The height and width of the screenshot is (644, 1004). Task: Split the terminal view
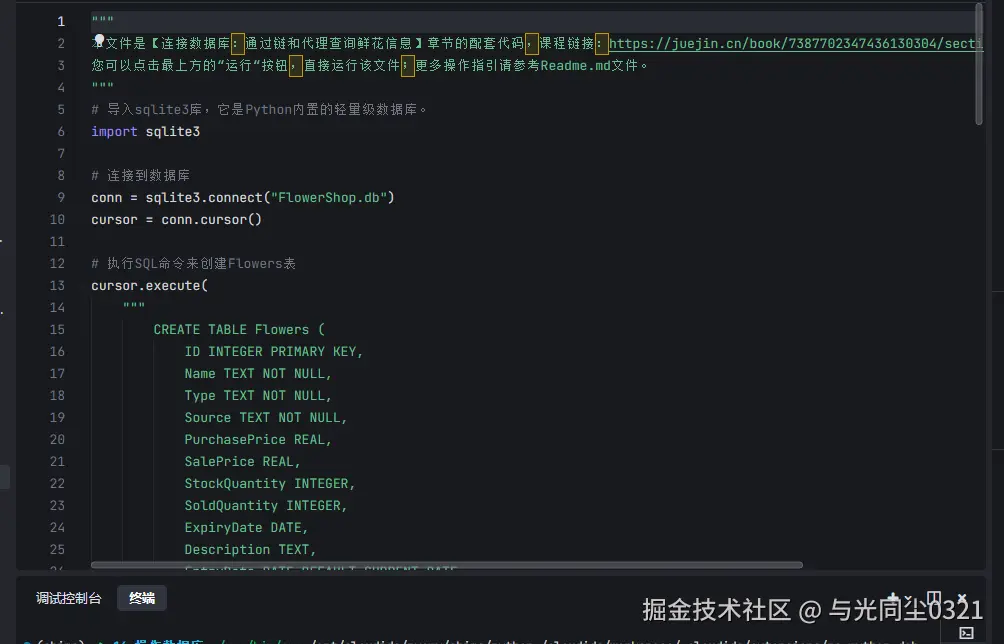pyautogui.click(x=933, y=594)
